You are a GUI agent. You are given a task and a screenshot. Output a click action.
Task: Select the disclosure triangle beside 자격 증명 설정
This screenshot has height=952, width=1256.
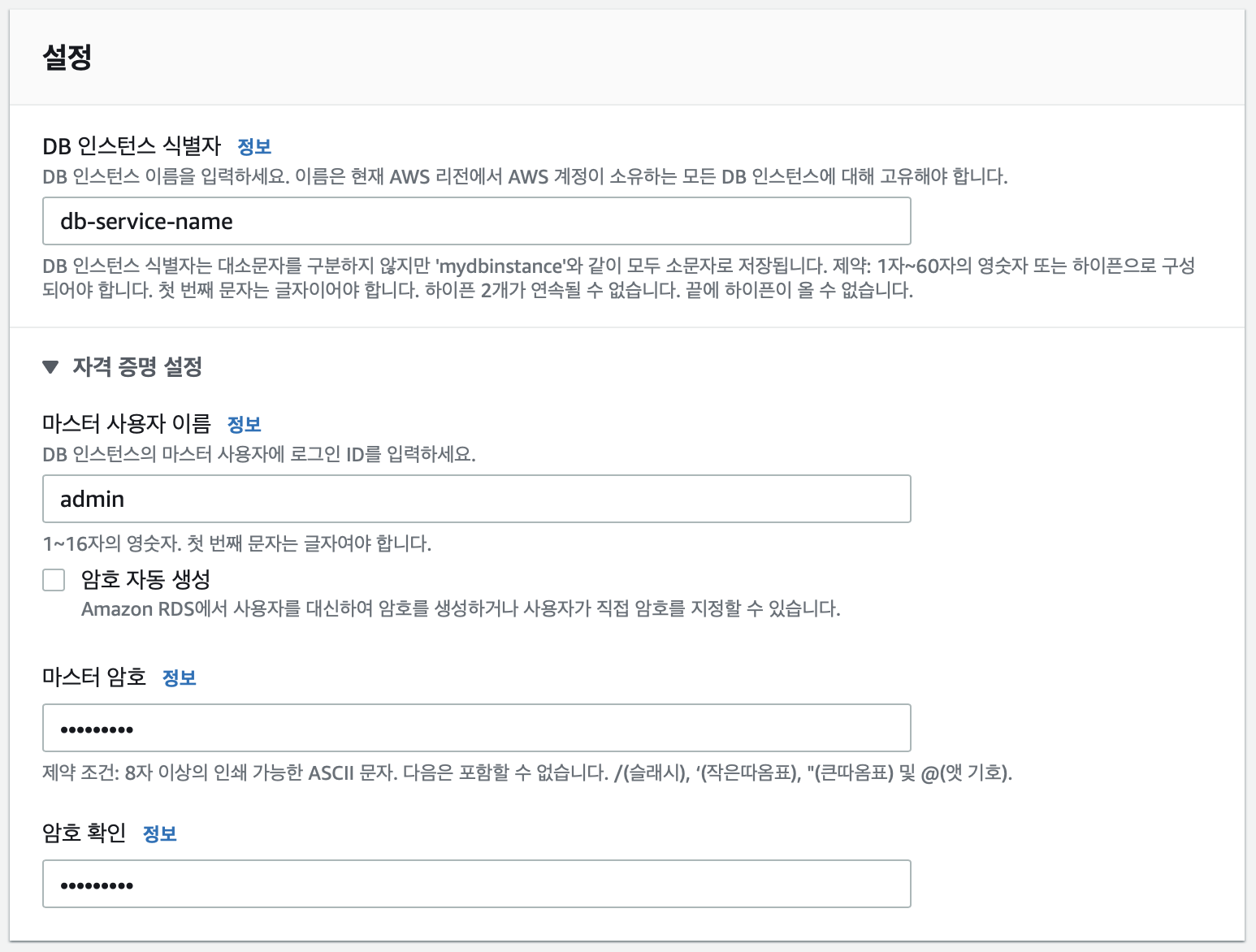pos(52,367)
